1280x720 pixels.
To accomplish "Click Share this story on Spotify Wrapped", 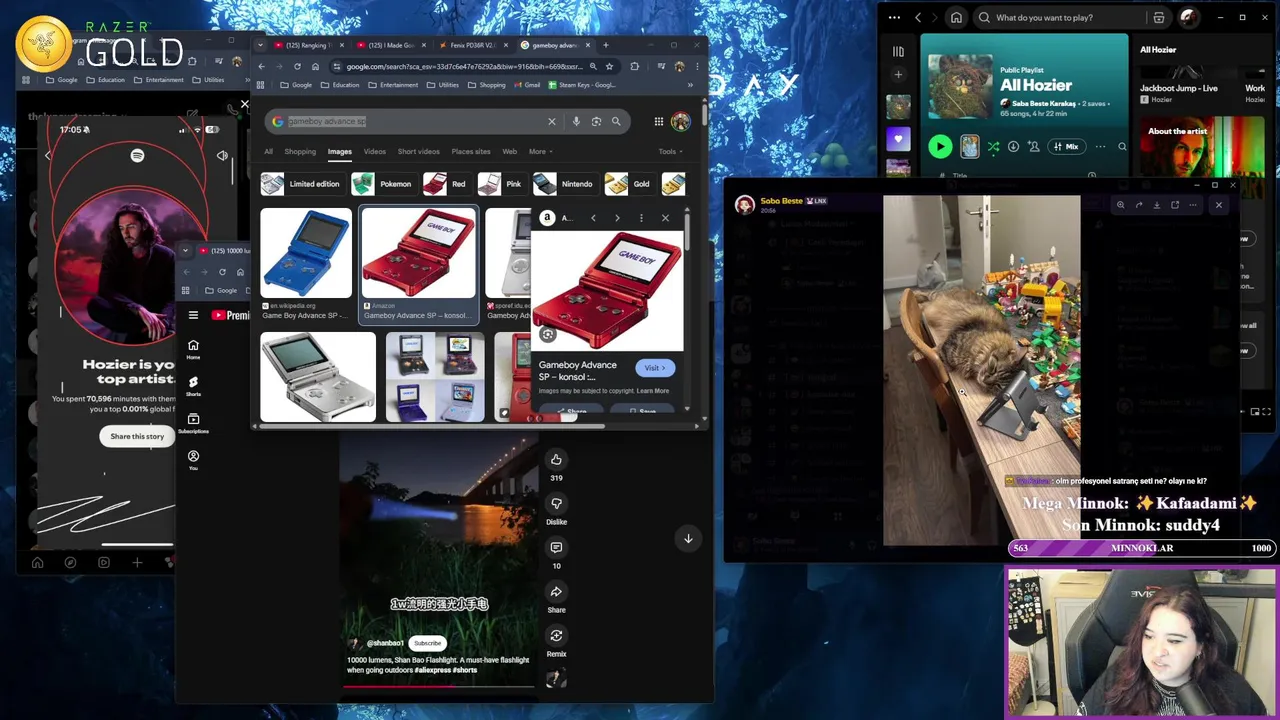I will 137,436.
